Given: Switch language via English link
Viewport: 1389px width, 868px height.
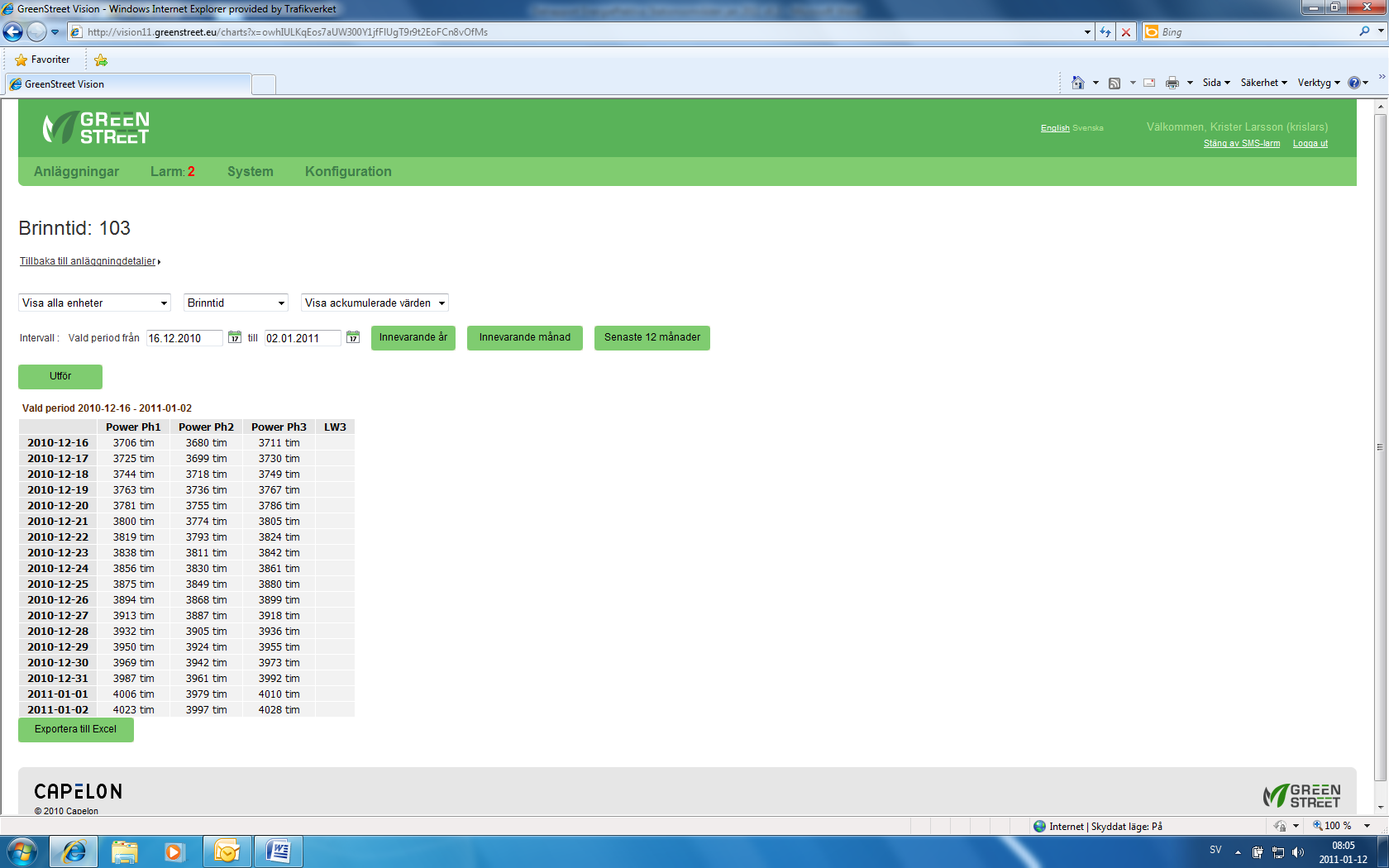Looking at the screenshot, I should coord(1055,128).
